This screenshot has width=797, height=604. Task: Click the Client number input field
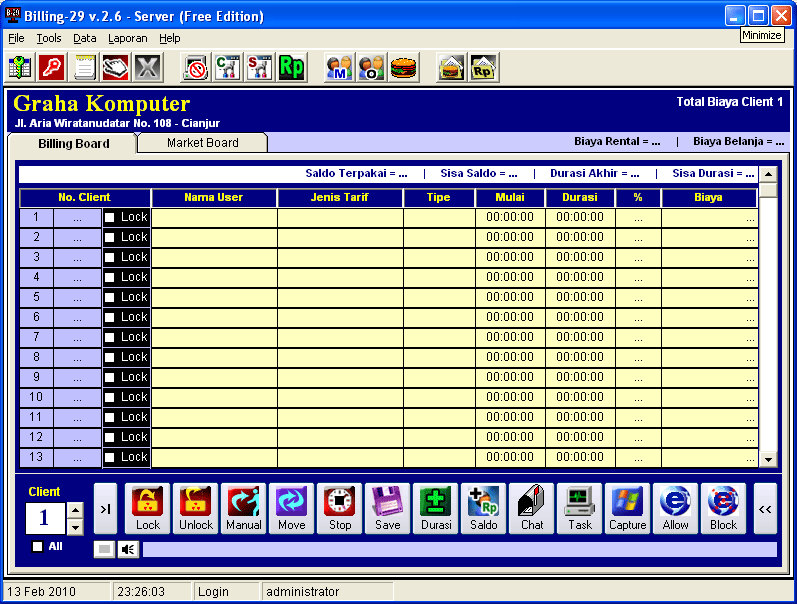[45, 518]
